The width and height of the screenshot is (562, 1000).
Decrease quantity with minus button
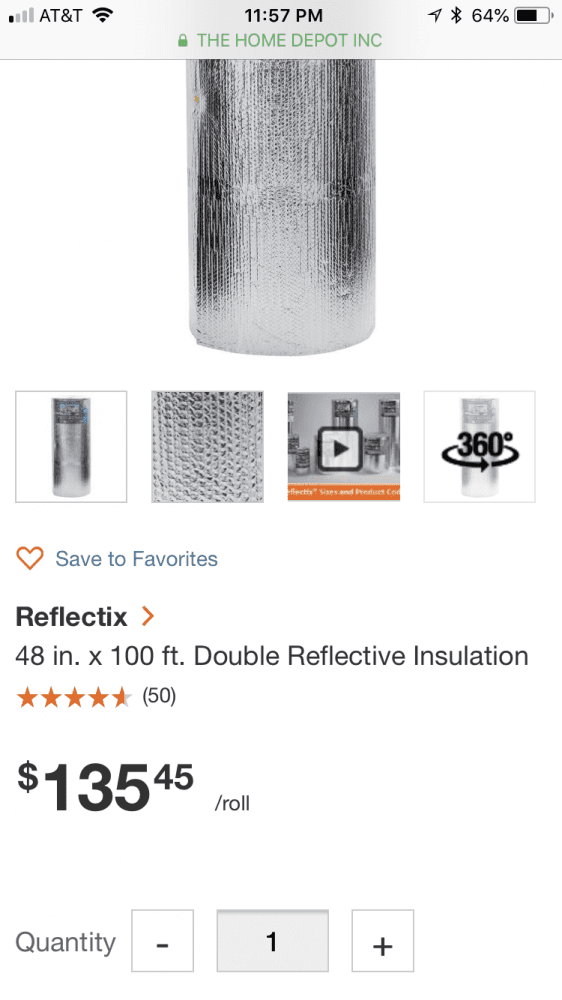pos(163,941)
